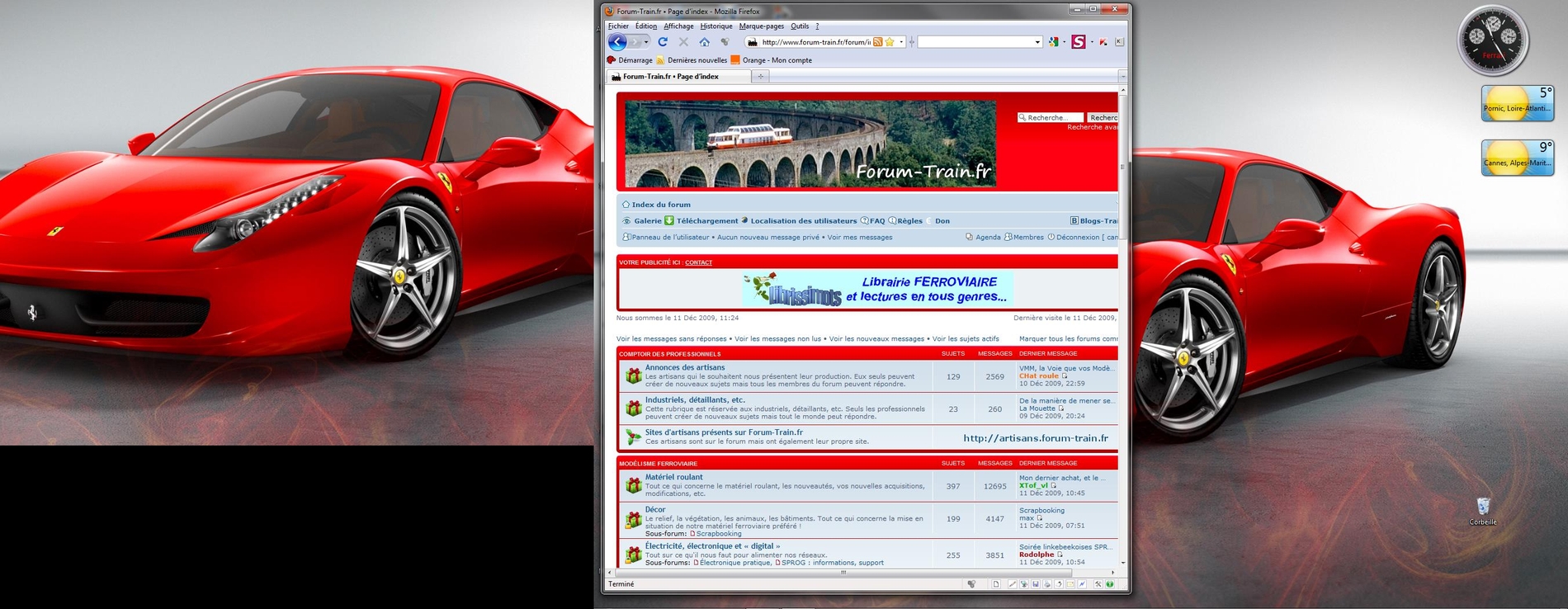Click the Index du forum link

661,205
